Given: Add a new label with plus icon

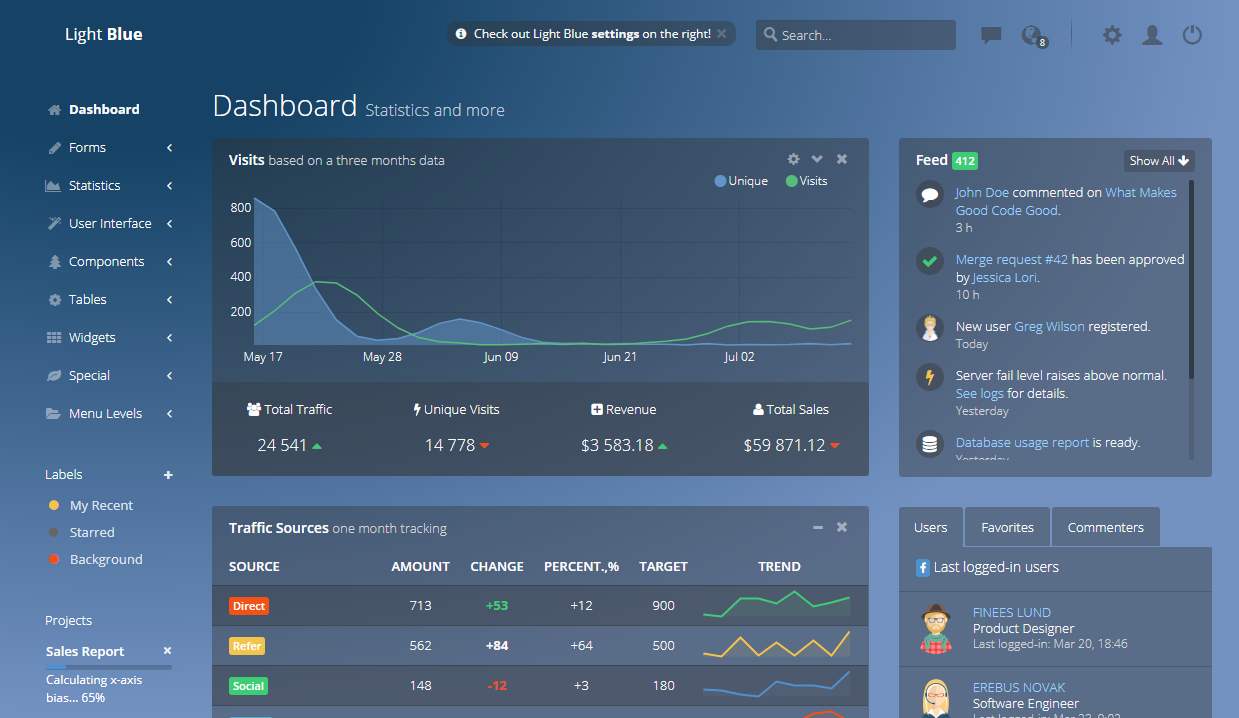Looking at the screenshot, I should [168, 475].
